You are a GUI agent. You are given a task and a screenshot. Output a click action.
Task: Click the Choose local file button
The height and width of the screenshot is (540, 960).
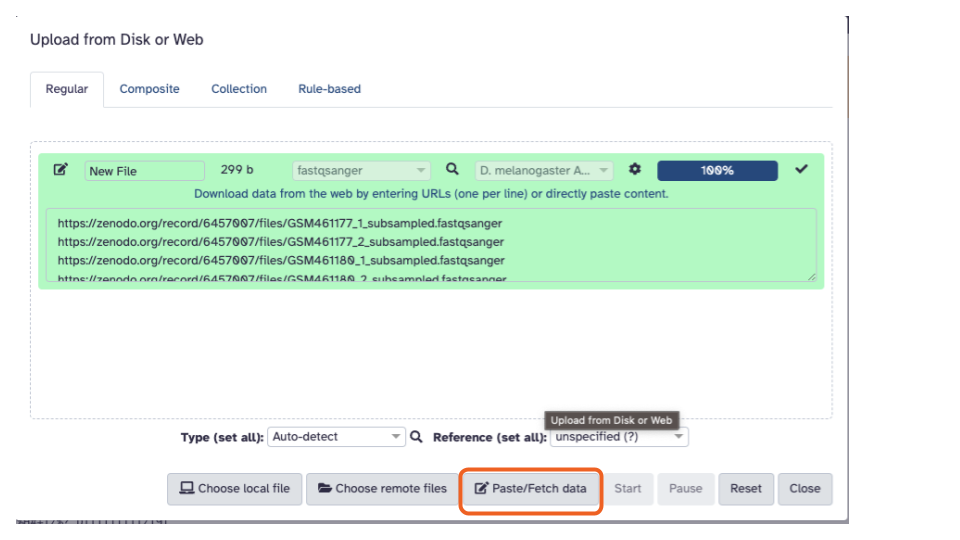(x=234, y=489)
